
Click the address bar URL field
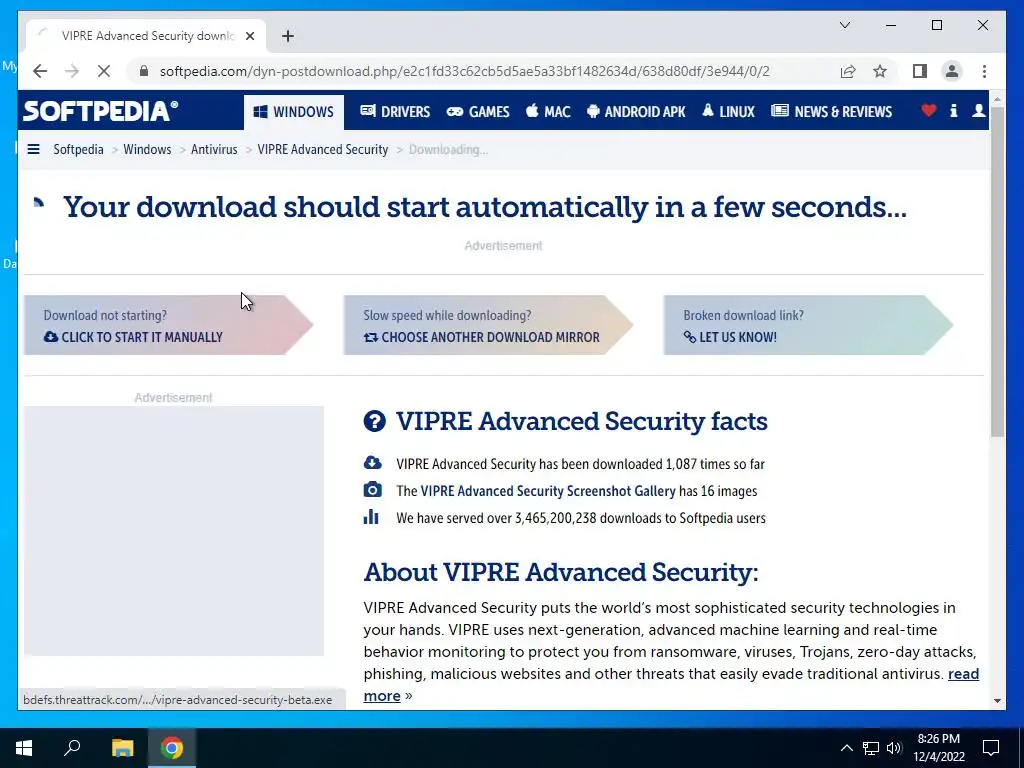(x=464, y=71)
